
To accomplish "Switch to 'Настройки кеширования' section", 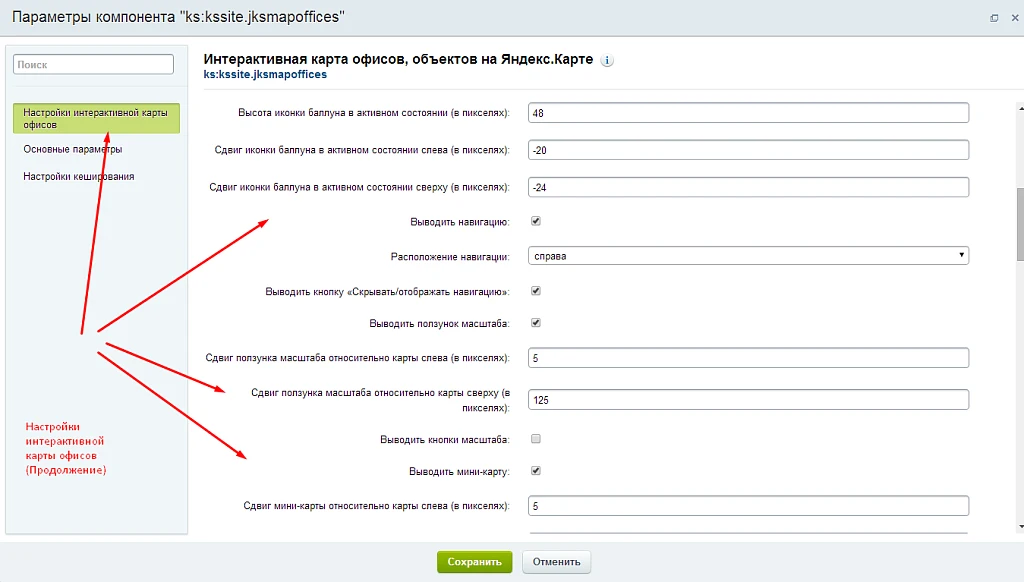I will click(78, 176).
